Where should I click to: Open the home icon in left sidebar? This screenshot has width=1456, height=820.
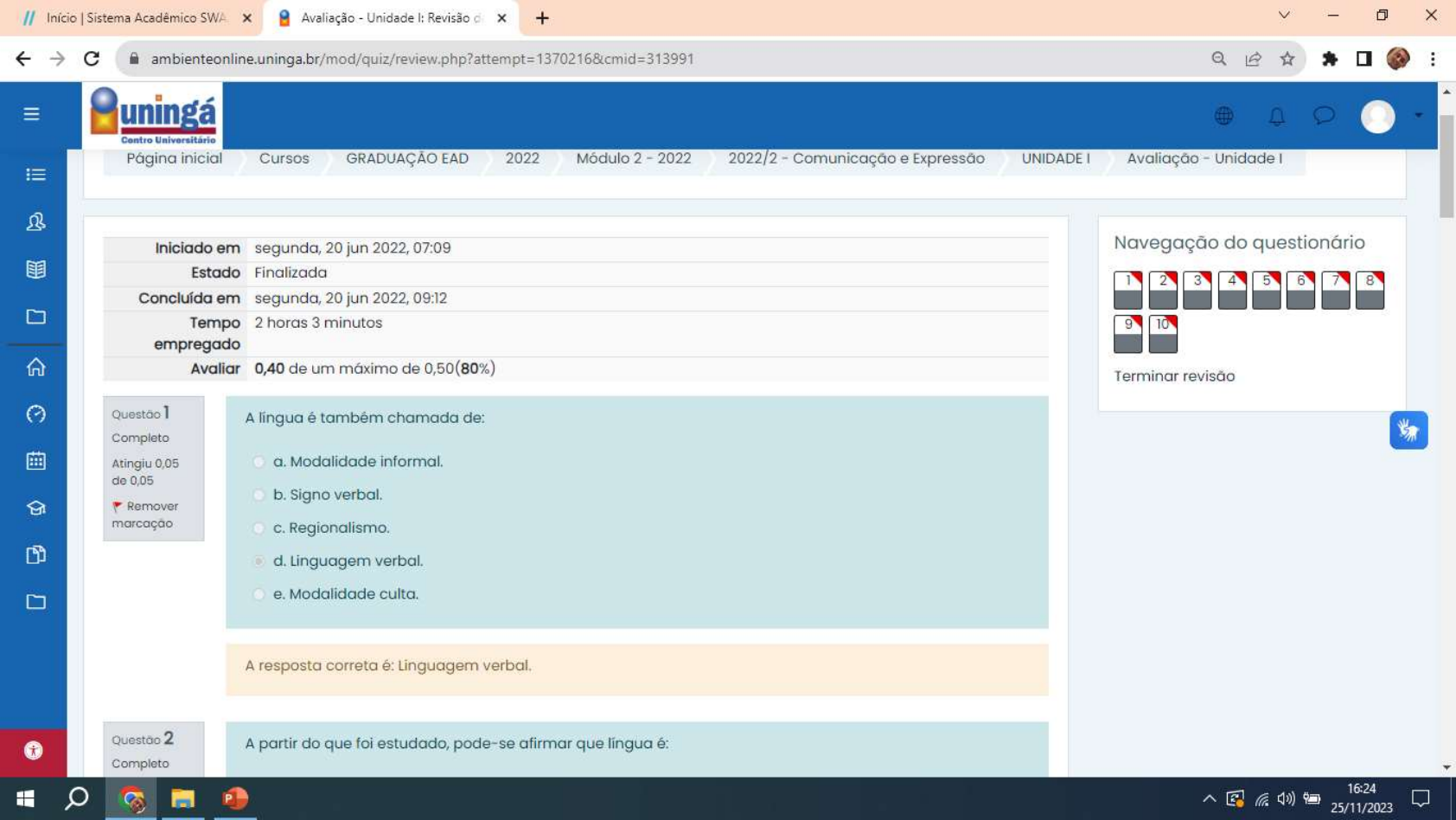pyautogui.click(x=35, y=367)
